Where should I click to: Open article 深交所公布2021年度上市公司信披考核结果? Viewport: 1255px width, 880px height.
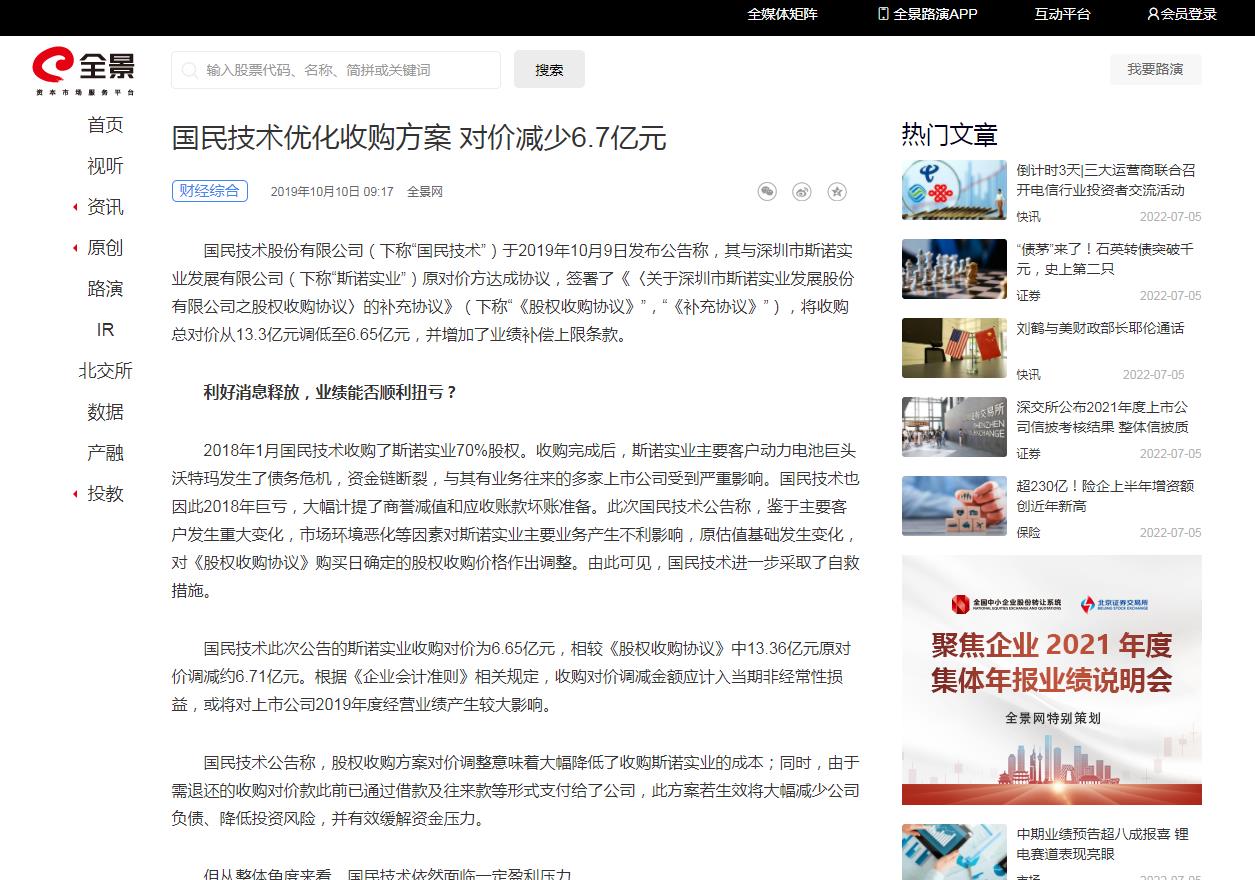(1103, 417)
